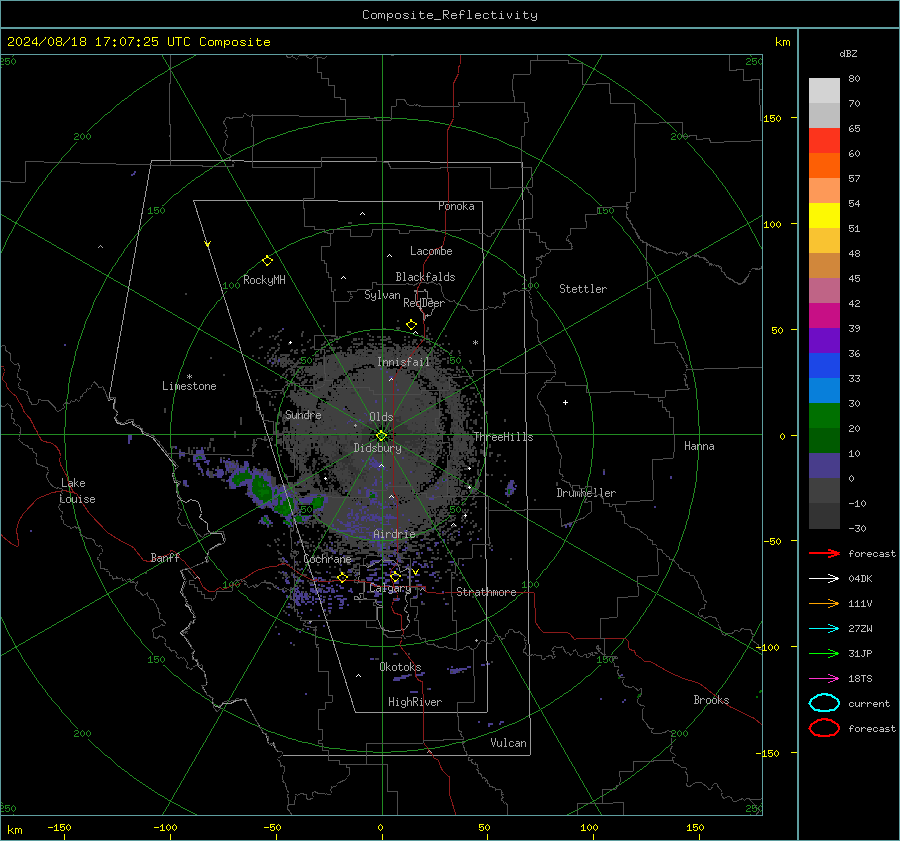Click the Brooks label
The image size is (900, 841).
coord(711,700)
